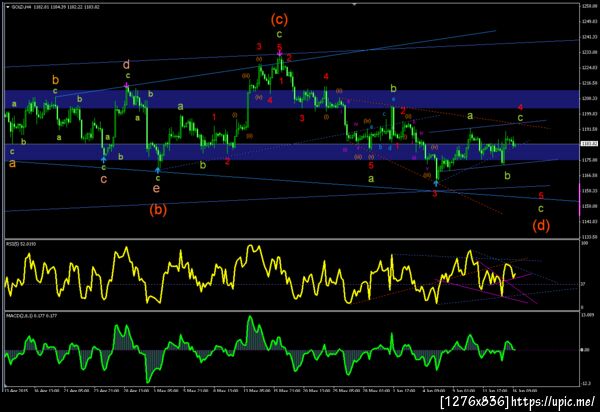Select the magenta down arrow under pink 'd'
600x412 pixels.
click(x=126, y=85)
